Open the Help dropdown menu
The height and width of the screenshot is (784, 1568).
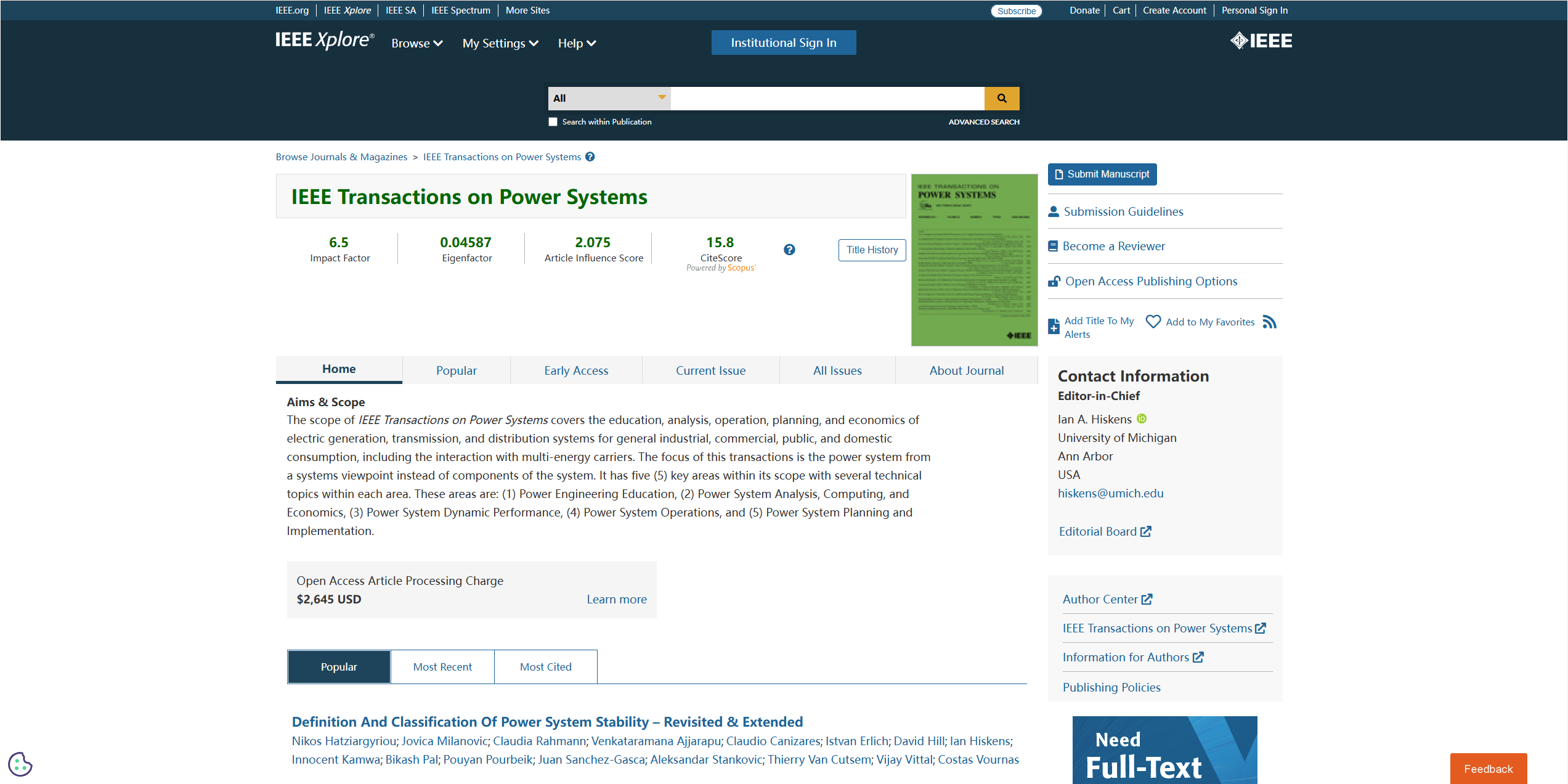tap(576, 43)
